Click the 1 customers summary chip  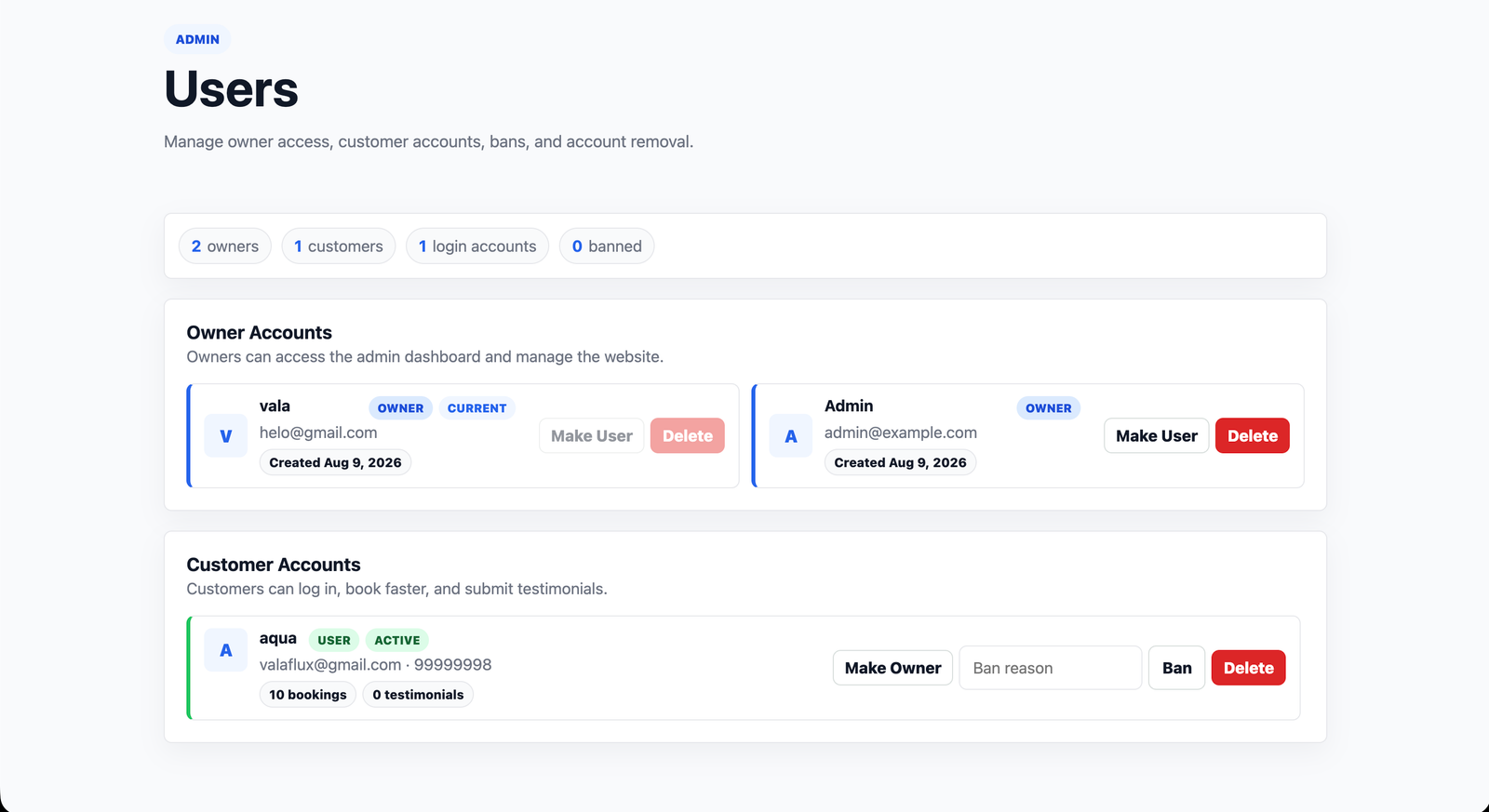pos(339,246)
